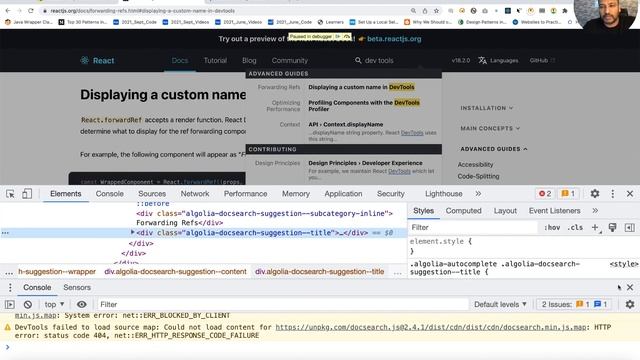
Task: Open the Performance tab
Action: click(x=245, y=194)
